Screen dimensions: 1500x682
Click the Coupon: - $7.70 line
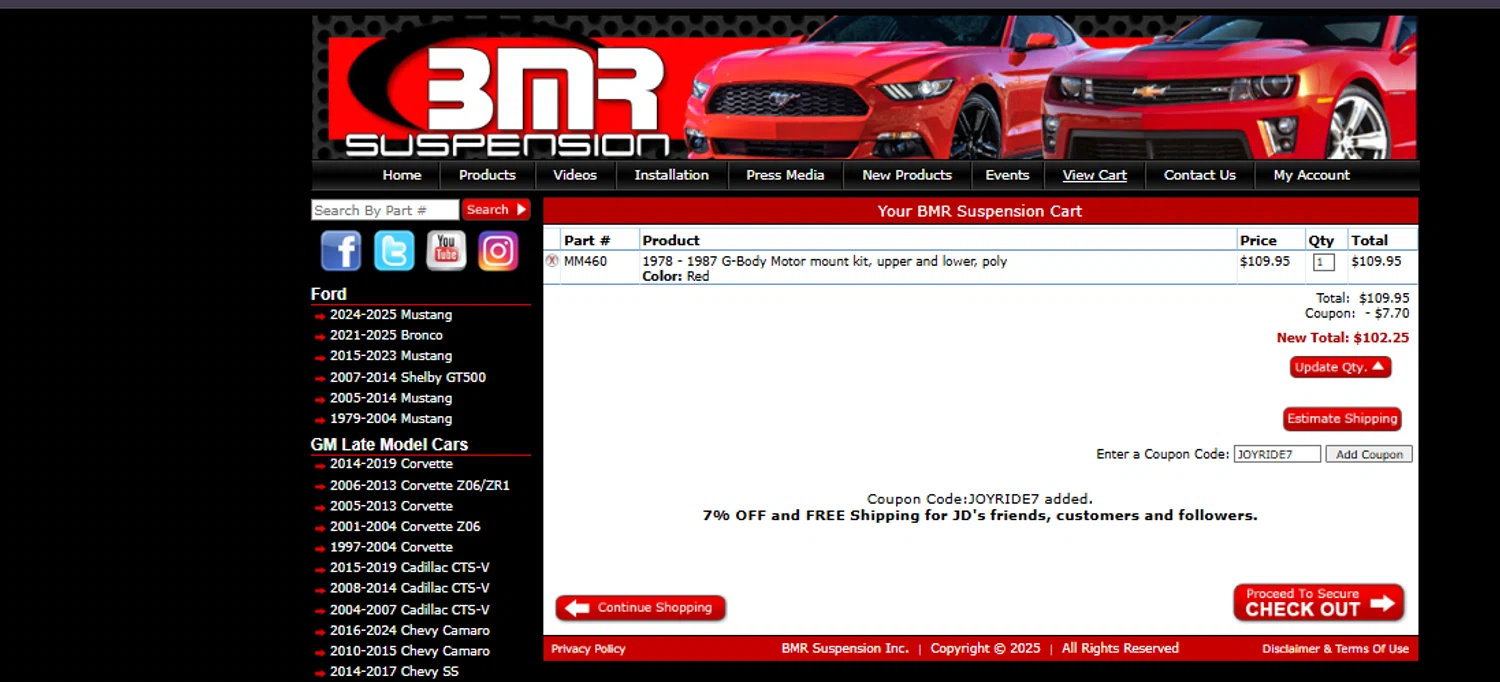[1357, 313]
